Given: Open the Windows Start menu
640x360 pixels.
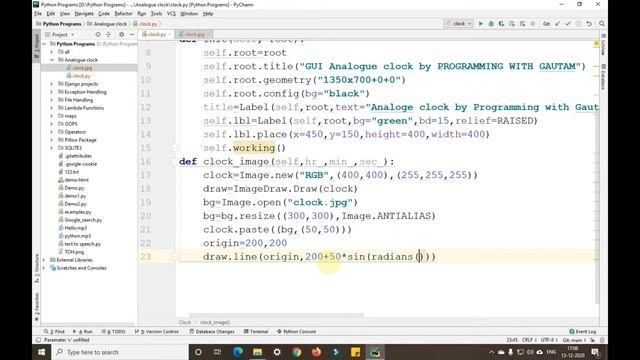Looking at the screenshot, I should pyautogui.click(x=42, y=352).
